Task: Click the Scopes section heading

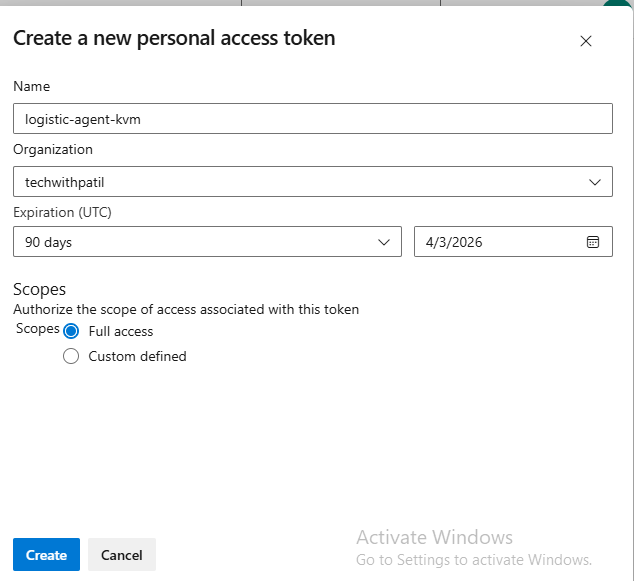Action: 39,289
